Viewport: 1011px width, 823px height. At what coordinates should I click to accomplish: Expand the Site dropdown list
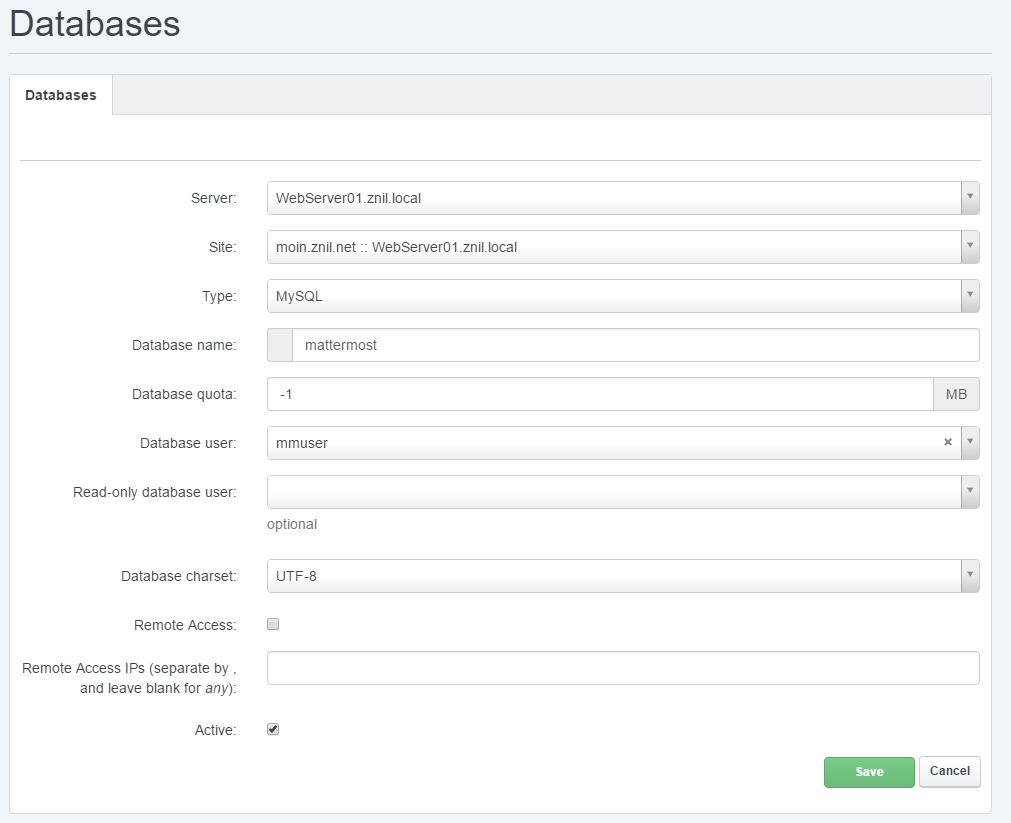tap(969, 247)
